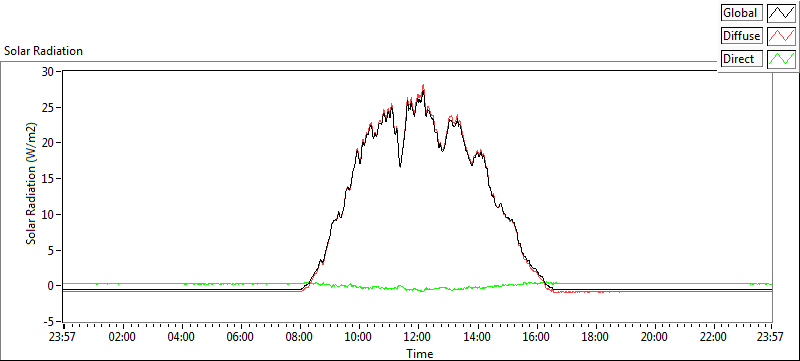Click the Time x-axis label
800x361 pixels.
coord(419,353)
